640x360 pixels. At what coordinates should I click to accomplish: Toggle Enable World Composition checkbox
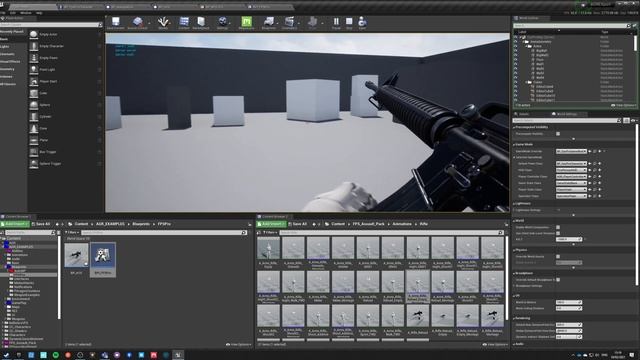[x=558, y=227]
